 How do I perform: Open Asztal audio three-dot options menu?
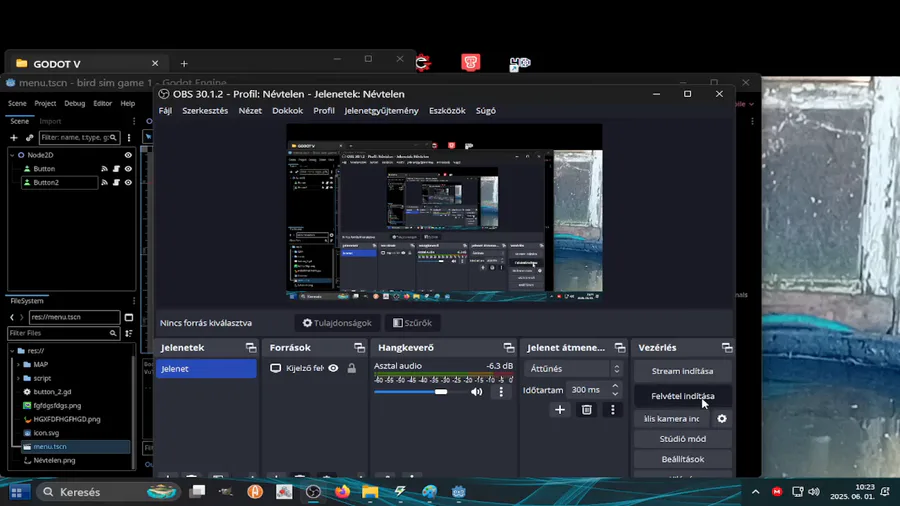(501, 392)
